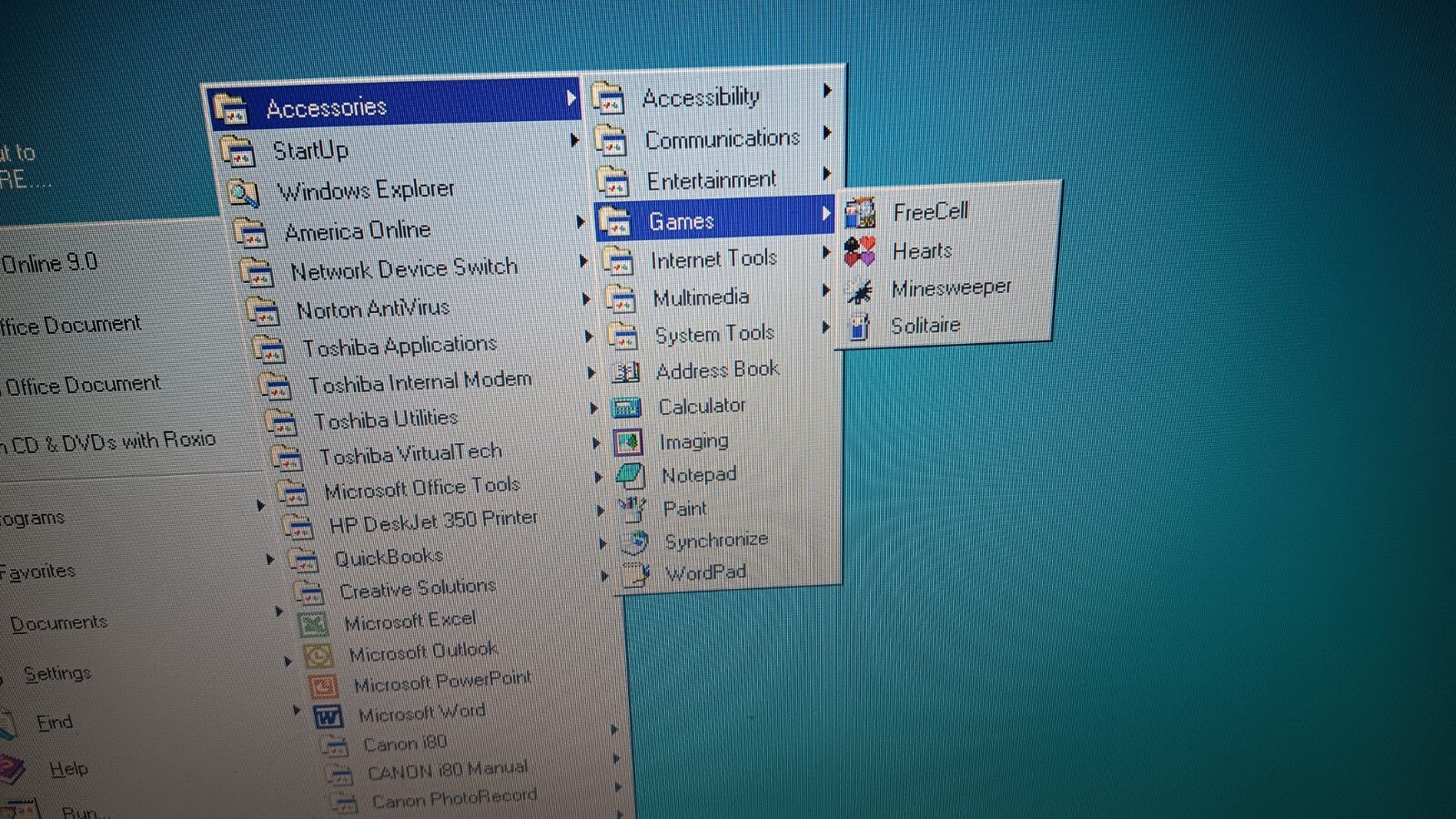Image resolution: width=1456 pixels, height=819 pixels.
Task: Click the Microsoft Word W icon
Action: tap(328, 716)
